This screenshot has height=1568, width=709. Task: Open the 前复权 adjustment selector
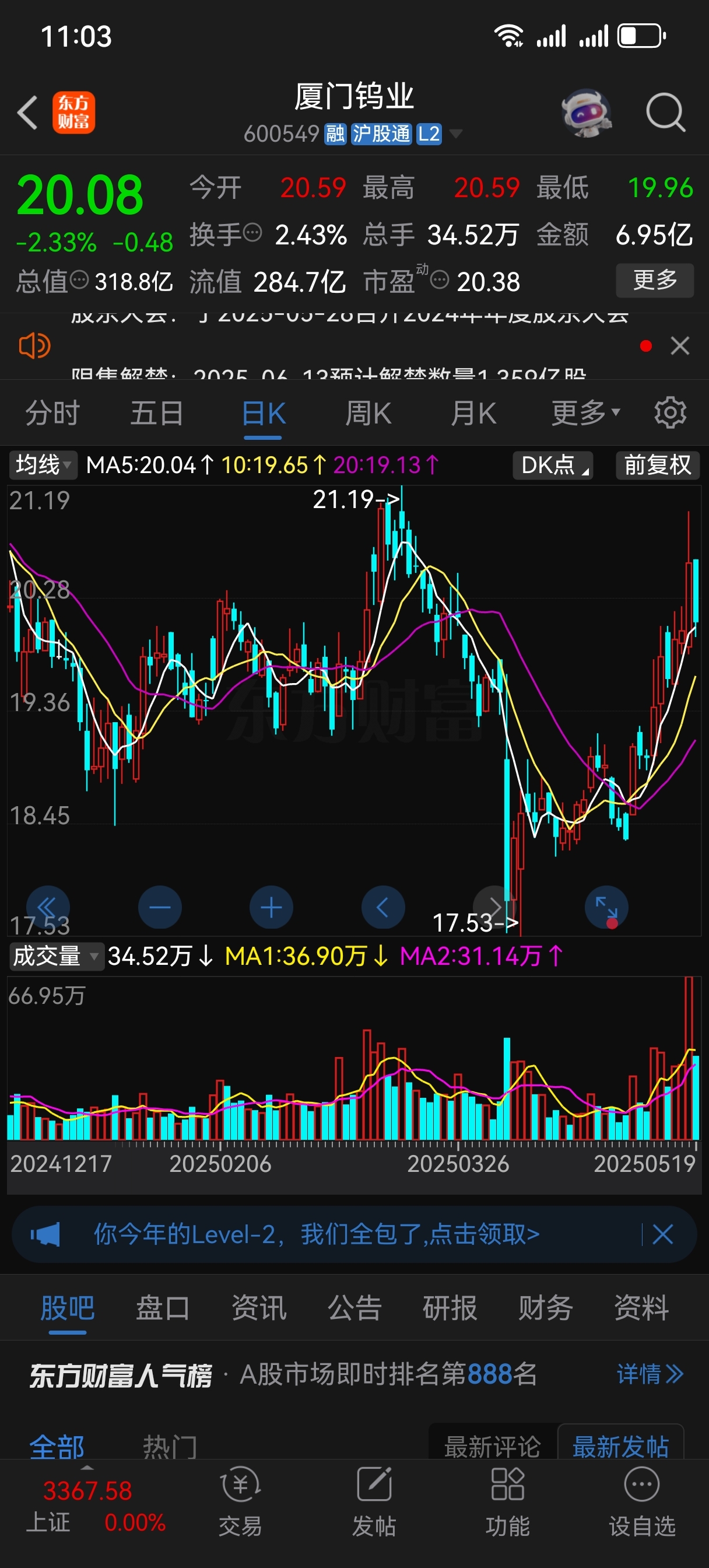(657, 465)
